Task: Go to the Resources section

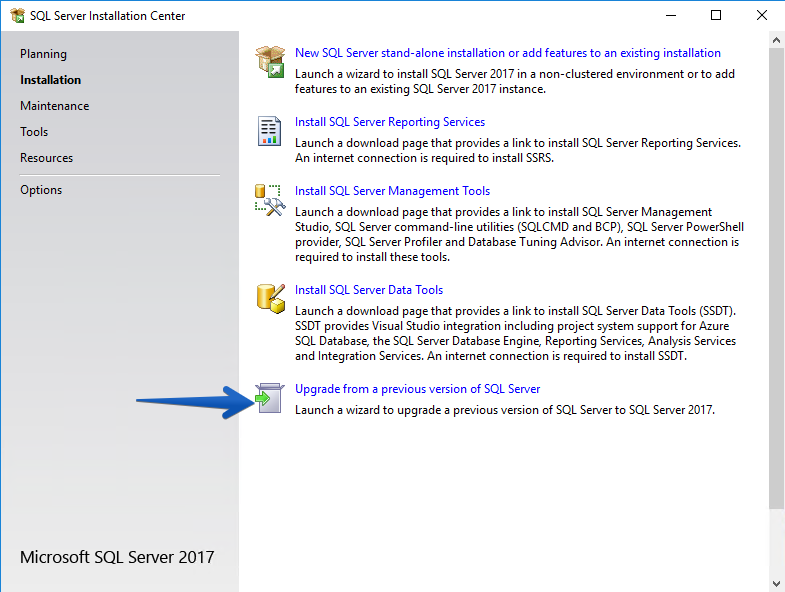Action: pyautogui.click(x=47, y=158)
